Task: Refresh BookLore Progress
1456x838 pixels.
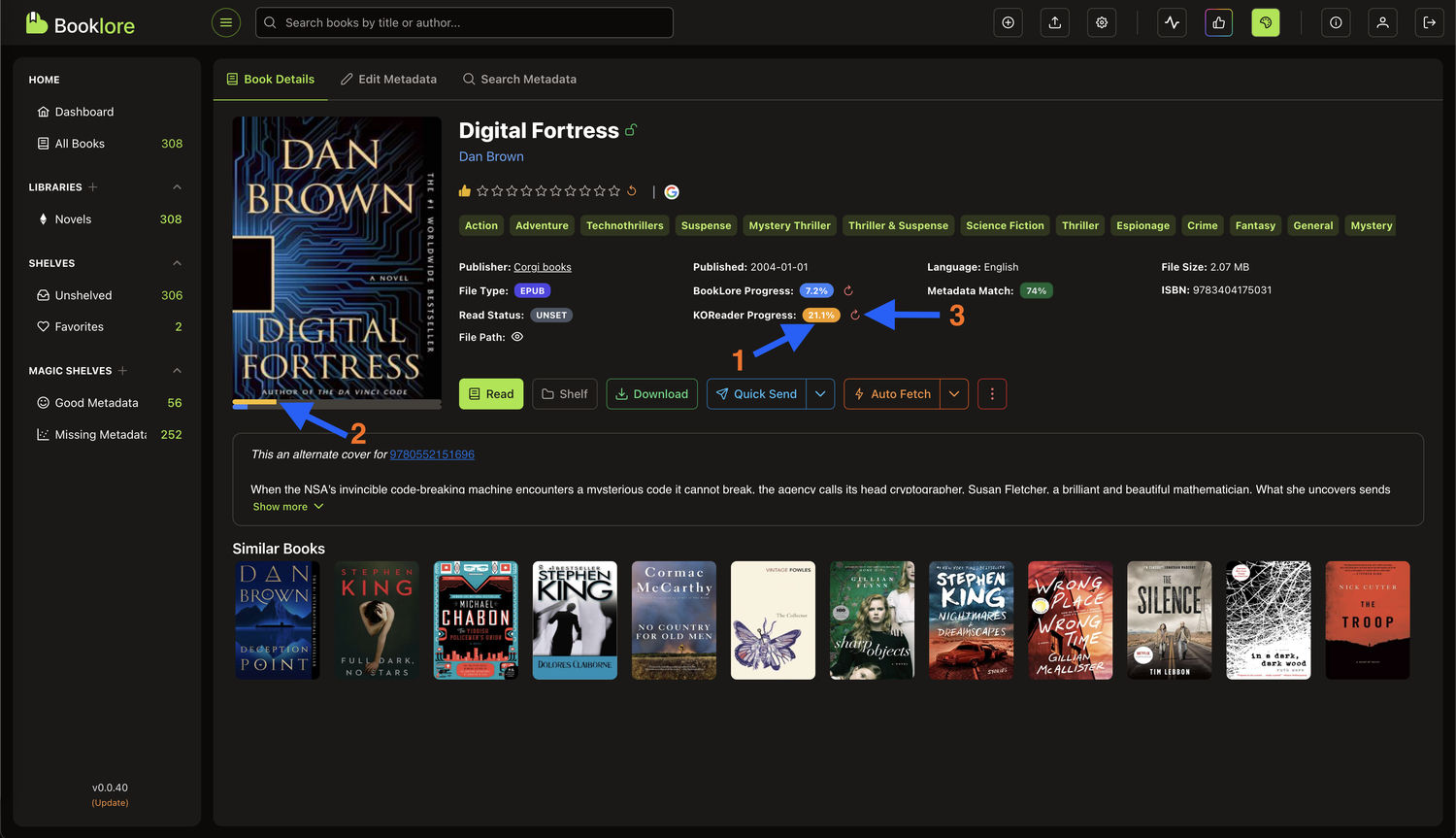Action: [x=847, y=289]
